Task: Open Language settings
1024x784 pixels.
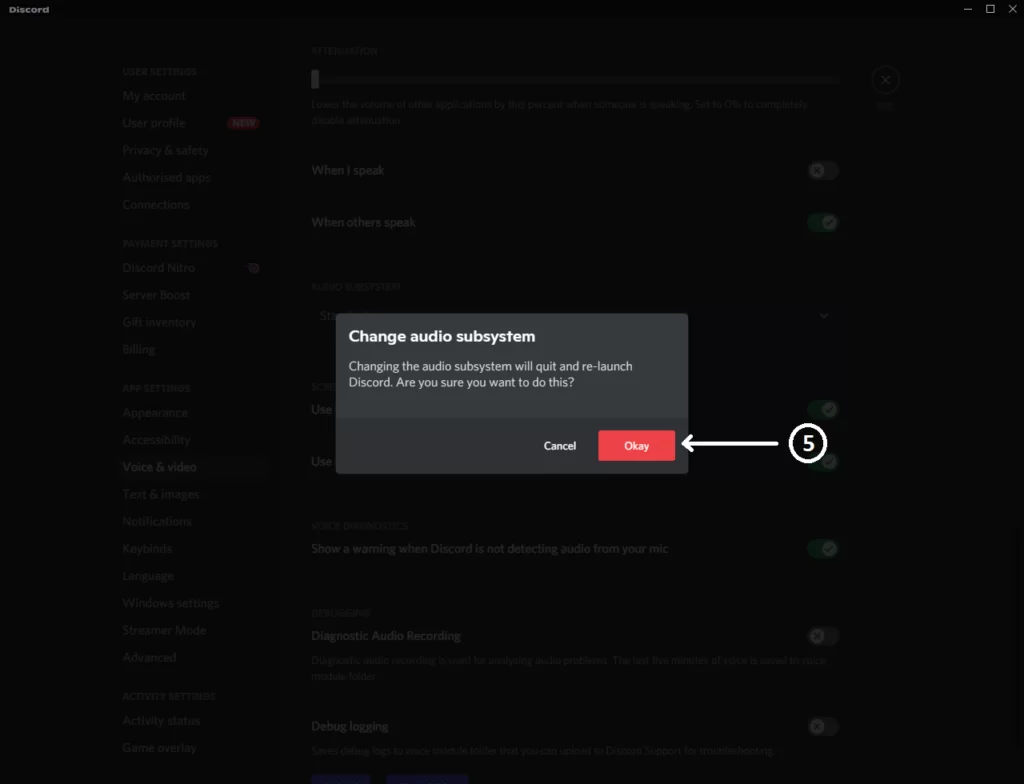Action: click(148, 576)
